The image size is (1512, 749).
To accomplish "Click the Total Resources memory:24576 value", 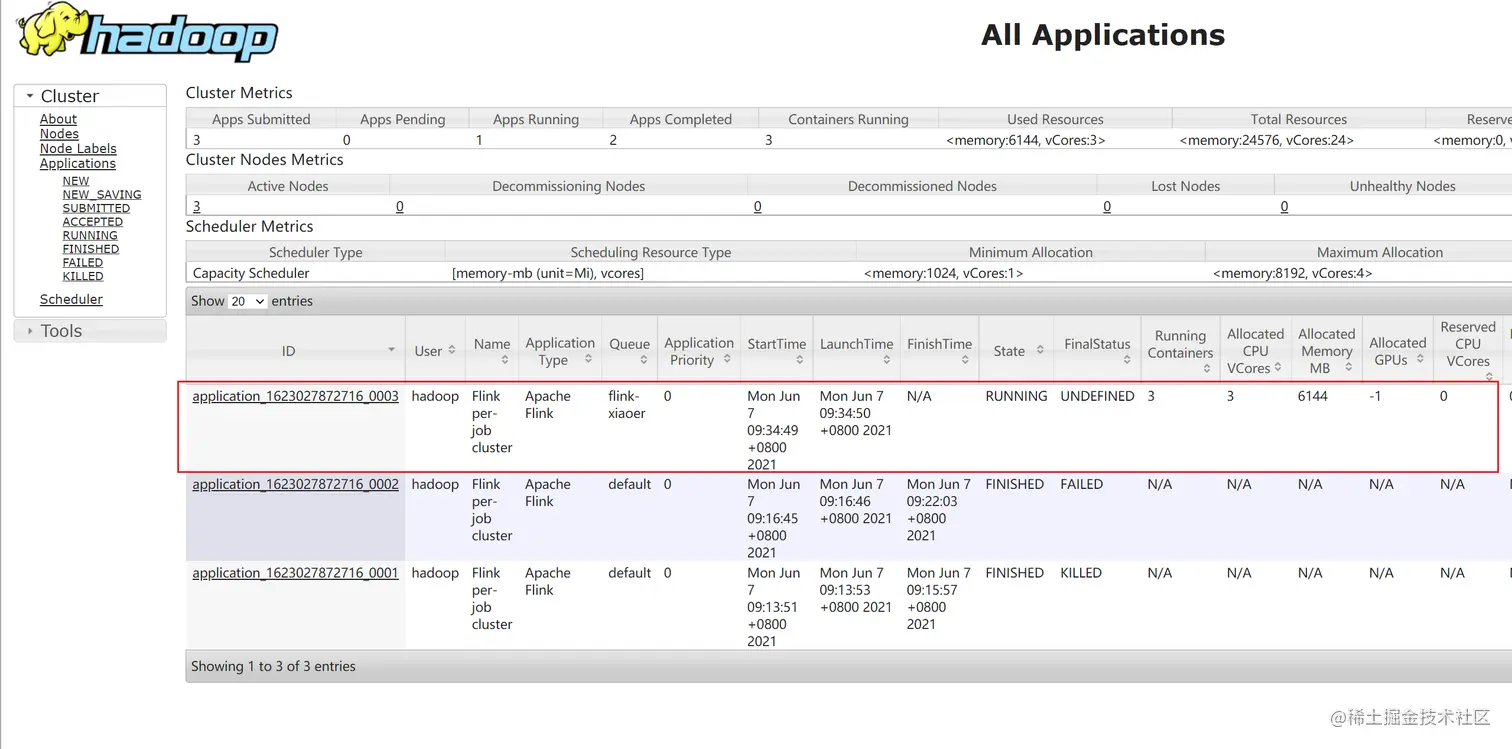I will (x=1267, y=140).
